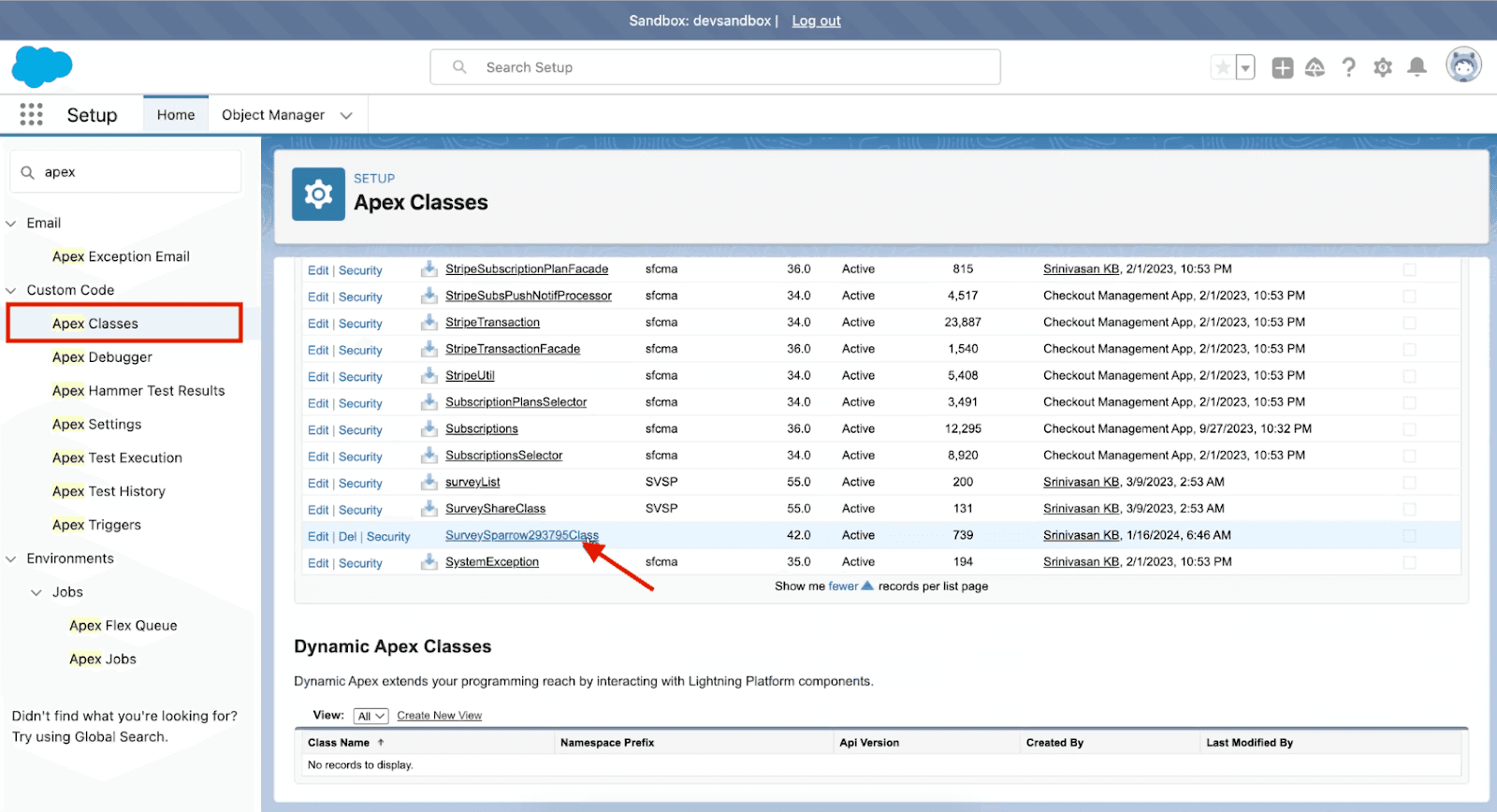The height and width of the screenshot is (812, 1497).
Task: Open the notifications bell
Action: [1417, 67]
